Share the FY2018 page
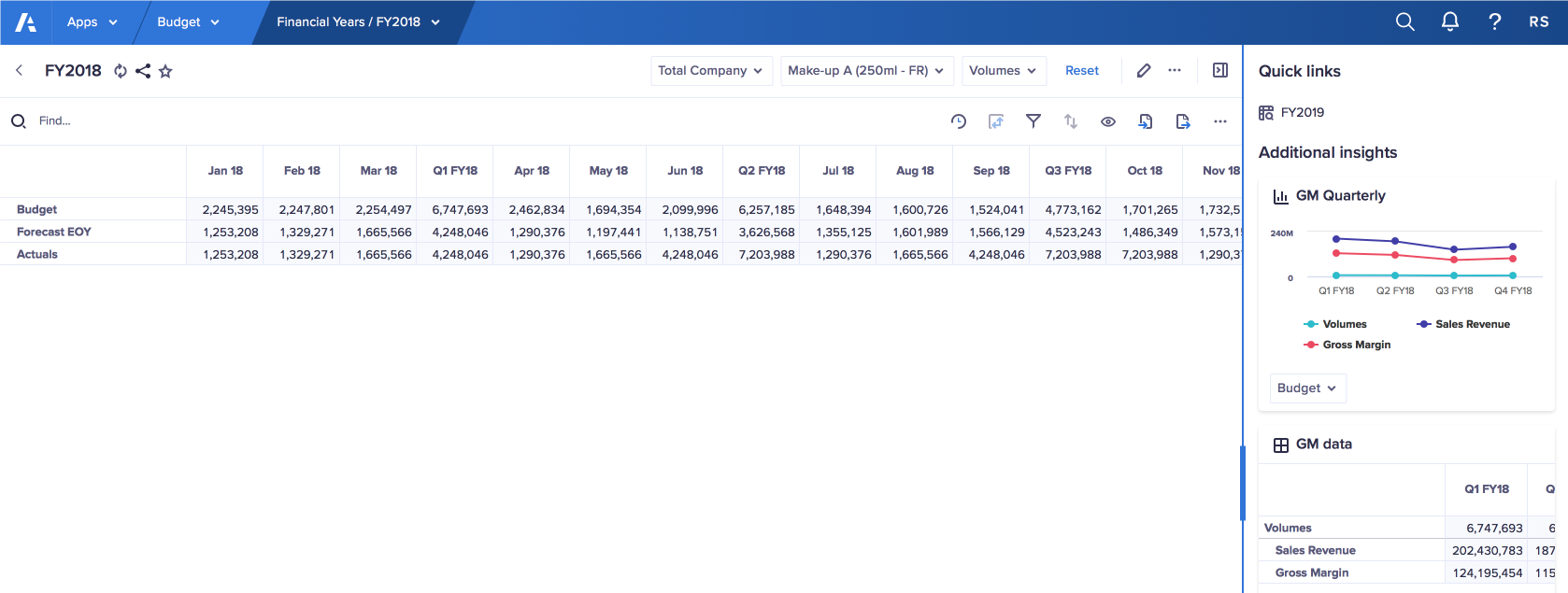Viewport: 1568px width, 593px height. [143, 71]
